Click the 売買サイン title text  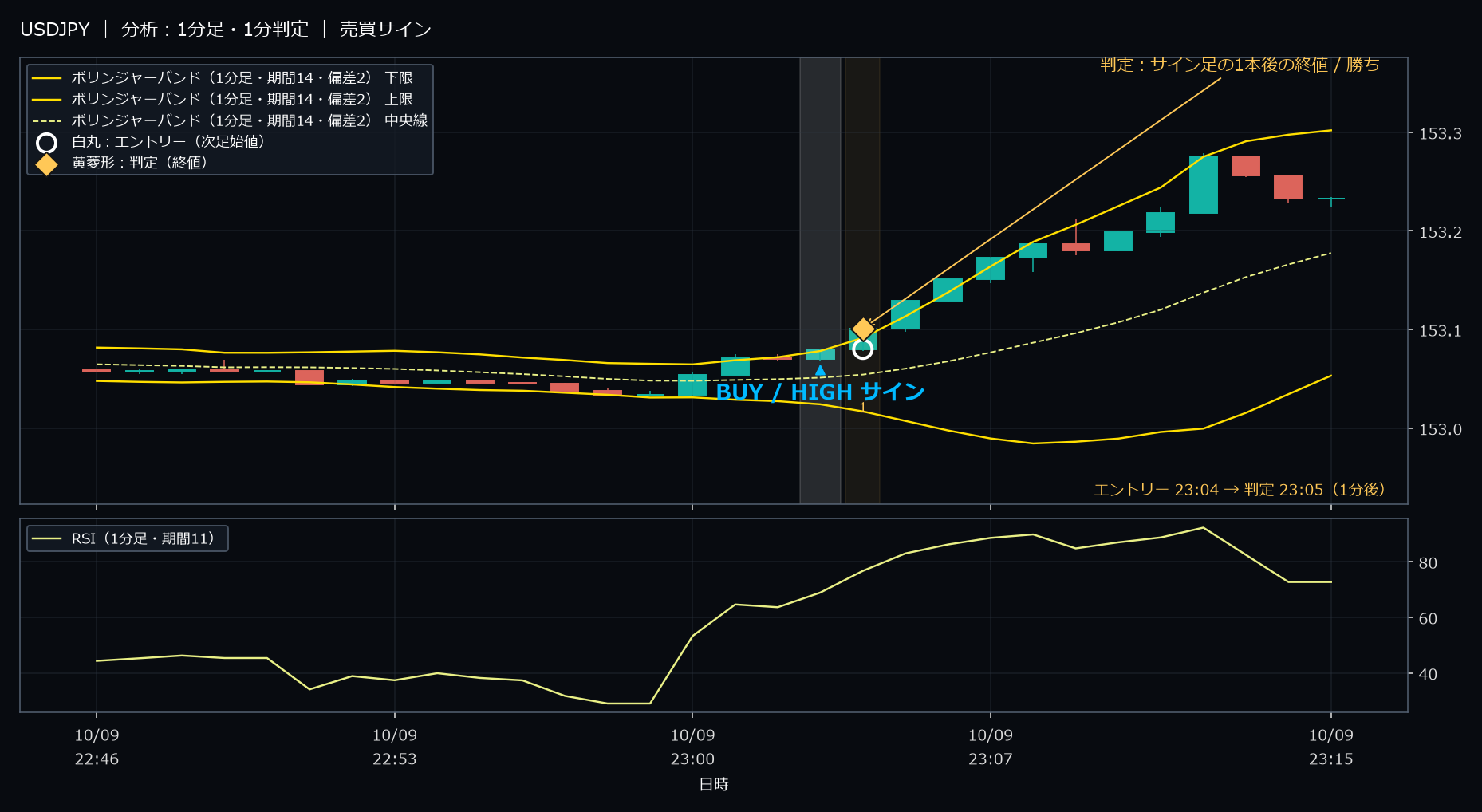click(x=385, y=30)
